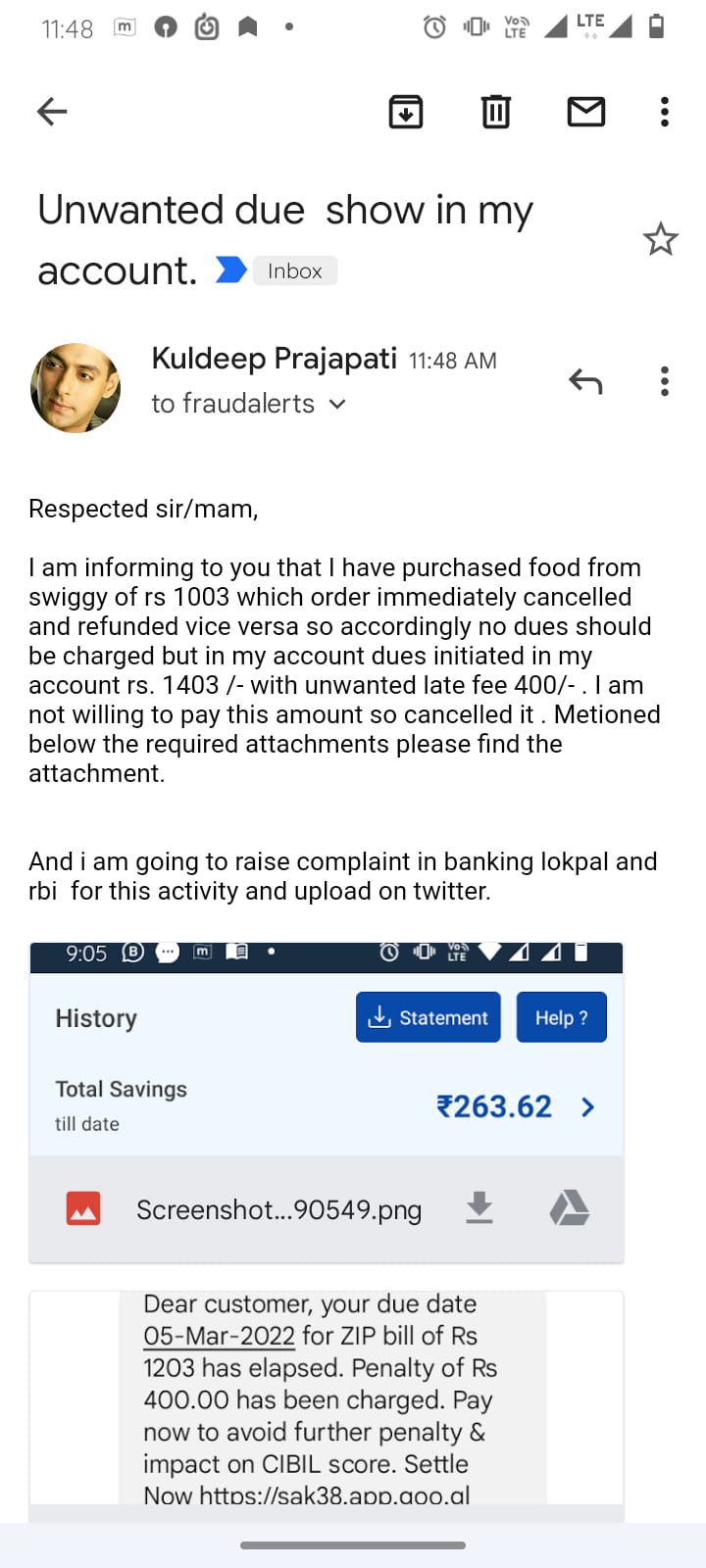Viewport: 706px width, 1568px height.
Task: Open the top overflow menu
Action: click(x=665, y=112)
